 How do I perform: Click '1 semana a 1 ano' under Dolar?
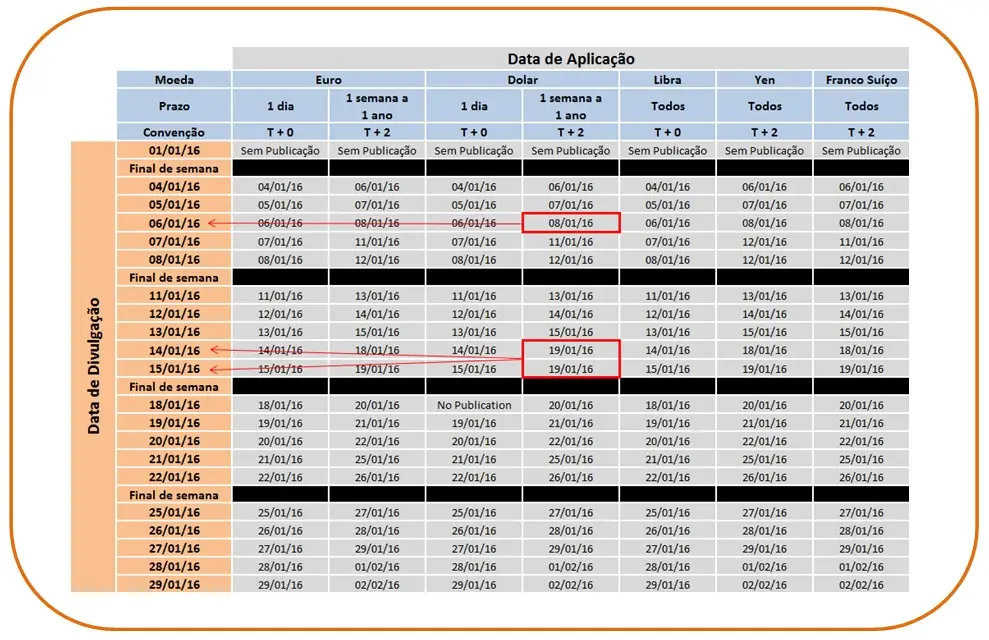pyautogui.click(x=571, y=106)
